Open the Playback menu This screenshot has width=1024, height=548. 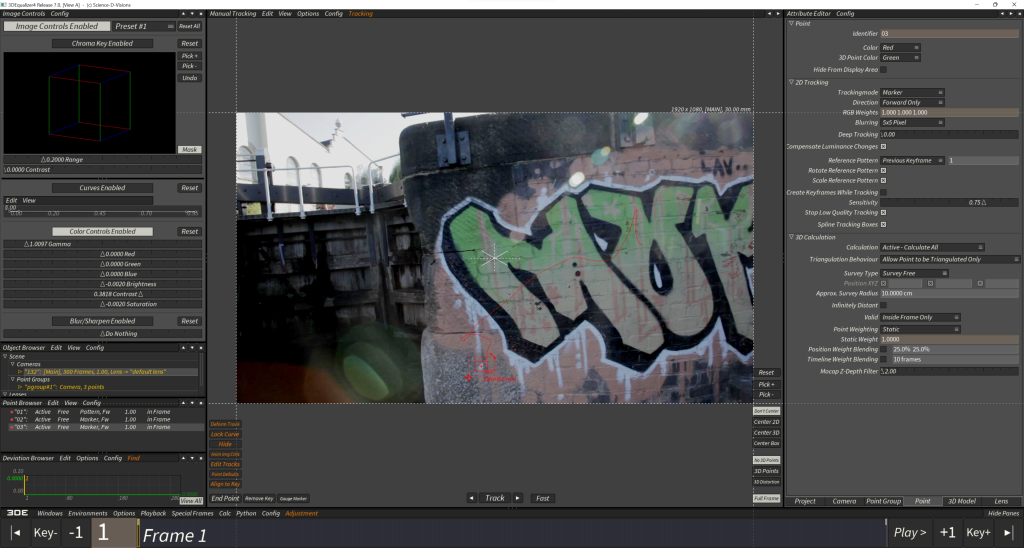click(x=153, y=513)
